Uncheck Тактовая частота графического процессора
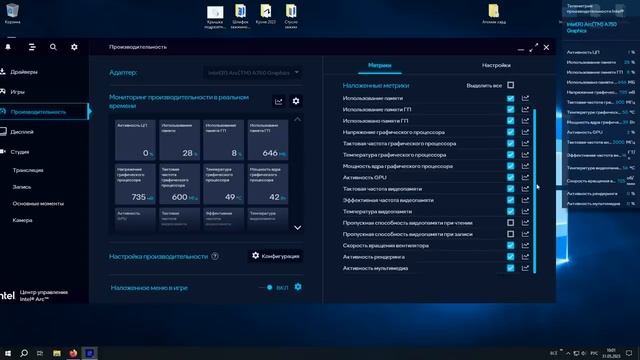640x360 pixels. click(x=510, y=144)
